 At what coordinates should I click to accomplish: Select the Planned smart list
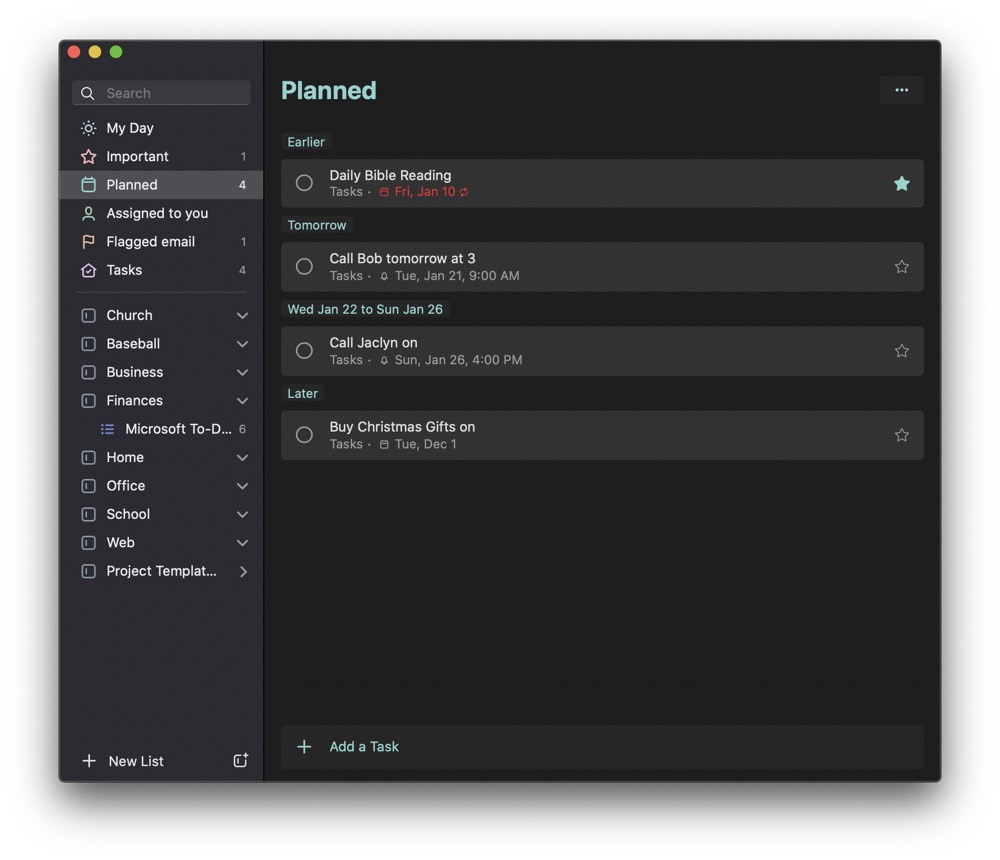161,185
